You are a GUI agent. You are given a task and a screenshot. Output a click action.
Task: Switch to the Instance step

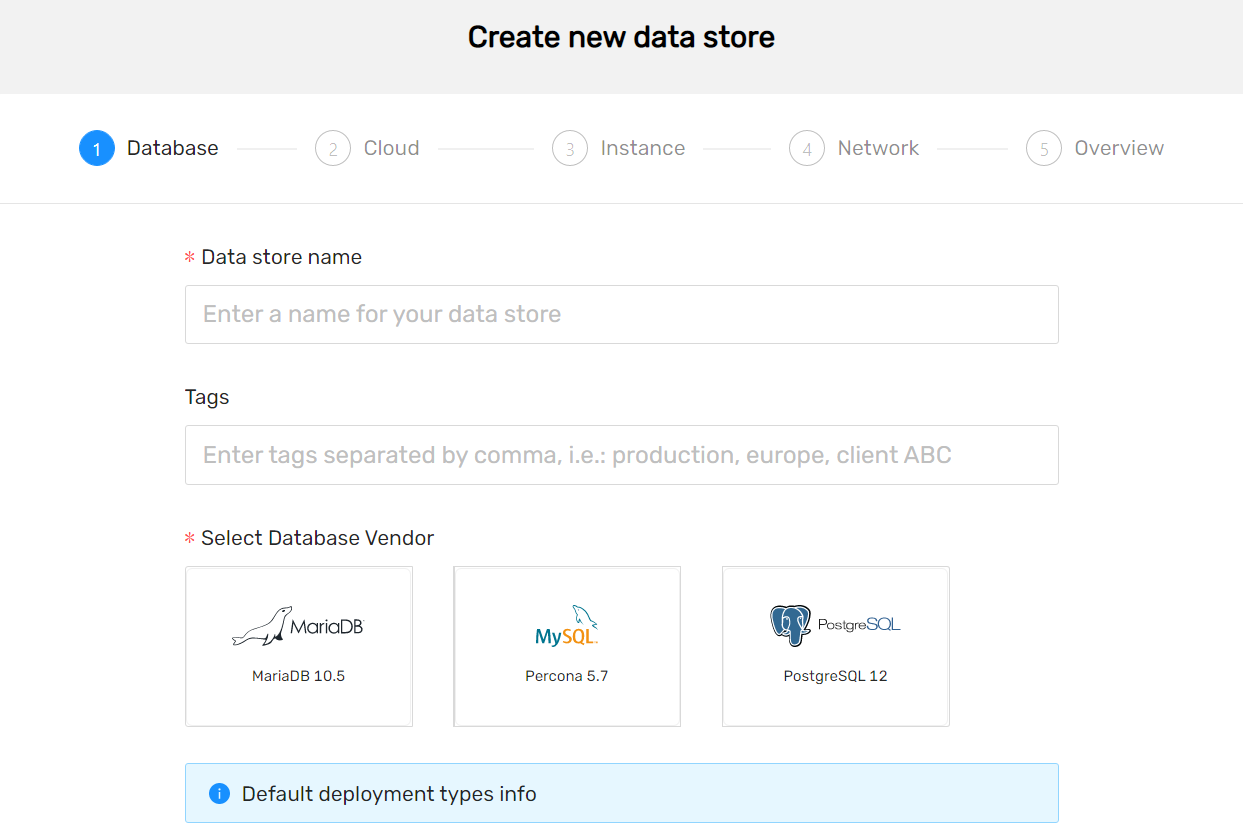643,147
